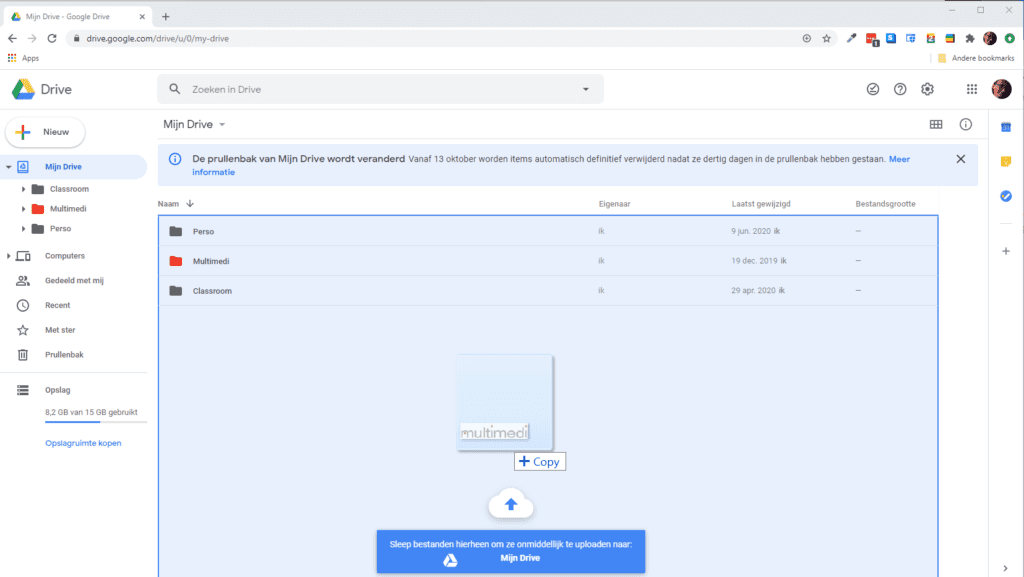Screen dimensions: 1024x577
Task: Open Computers in the sidebar
Action: coord(65,256)
